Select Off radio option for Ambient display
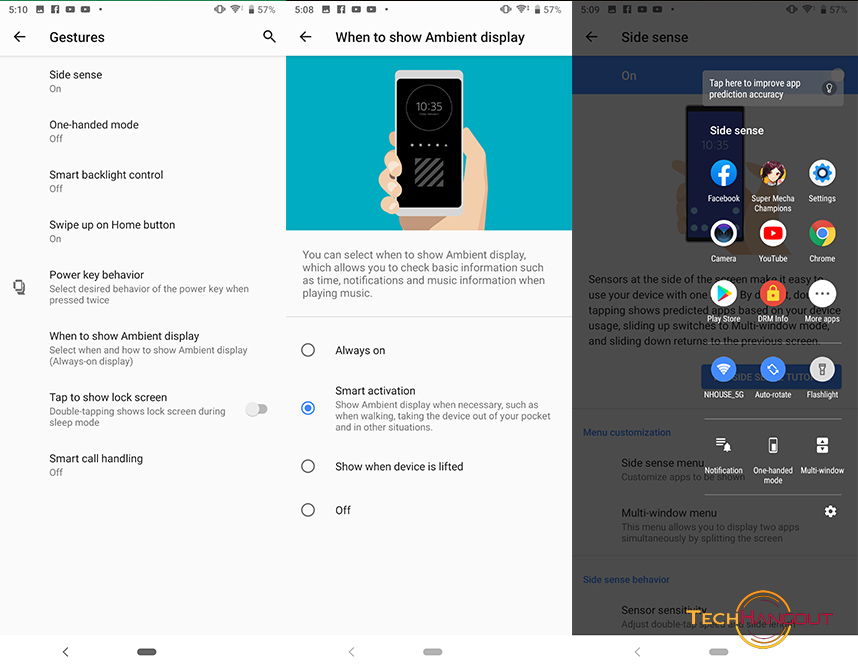Image resolution: width=858 pixels, height=667 pixels. (308, 510)
